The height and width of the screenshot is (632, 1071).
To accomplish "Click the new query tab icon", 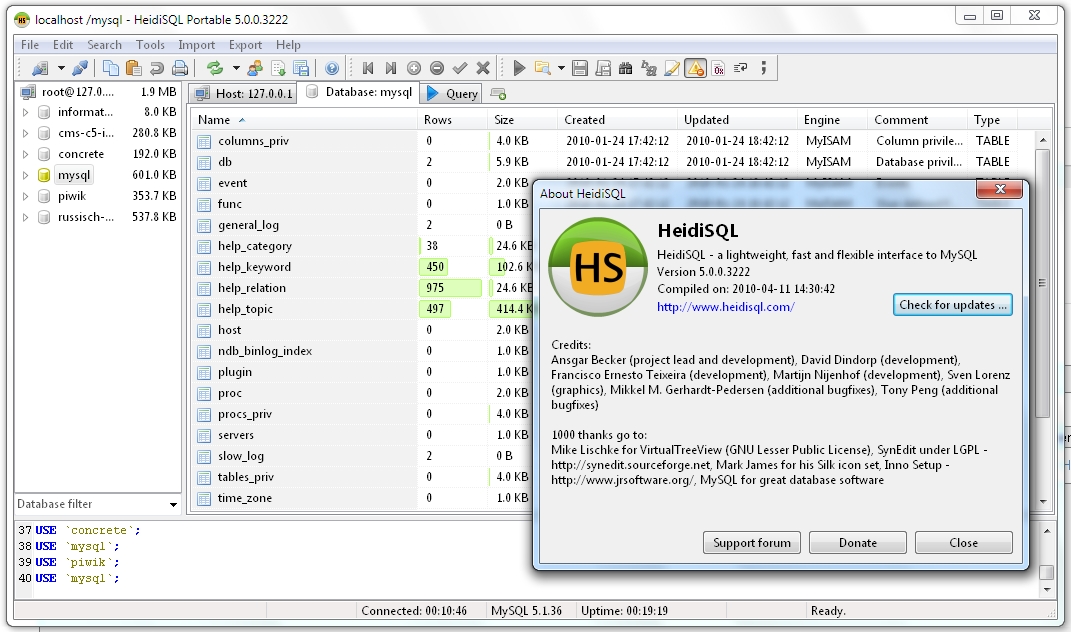I will coord(498,94).
